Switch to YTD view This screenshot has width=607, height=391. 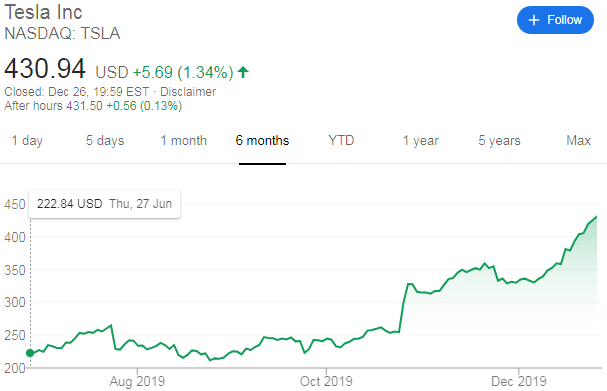click(341, 140)
